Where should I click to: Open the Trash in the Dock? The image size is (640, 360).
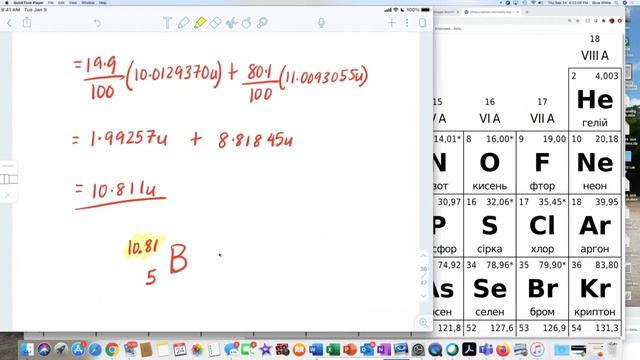612,349
